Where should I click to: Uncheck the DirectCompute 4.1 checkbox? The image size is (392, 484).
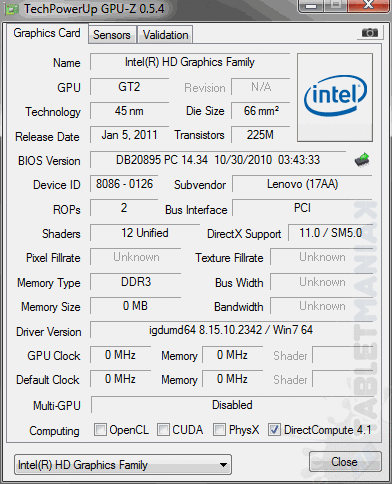tap(274, 429)
